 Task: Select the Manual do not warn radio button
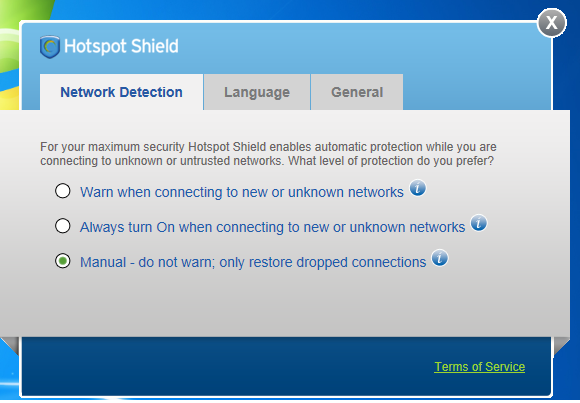(63, 261)
